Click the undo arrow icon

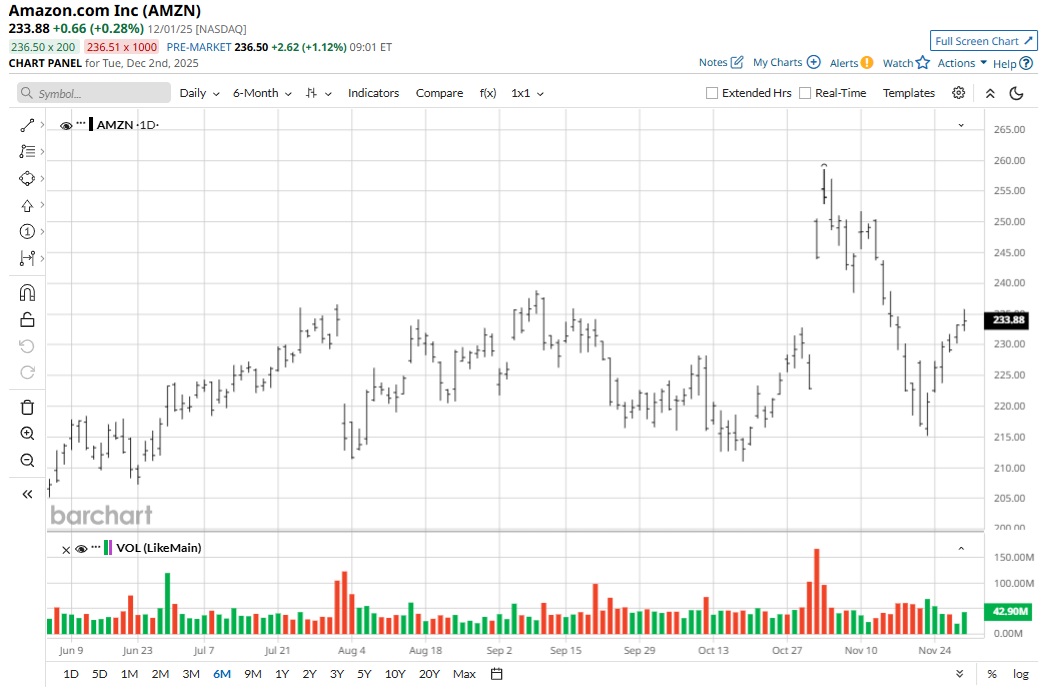coord(27,346)
